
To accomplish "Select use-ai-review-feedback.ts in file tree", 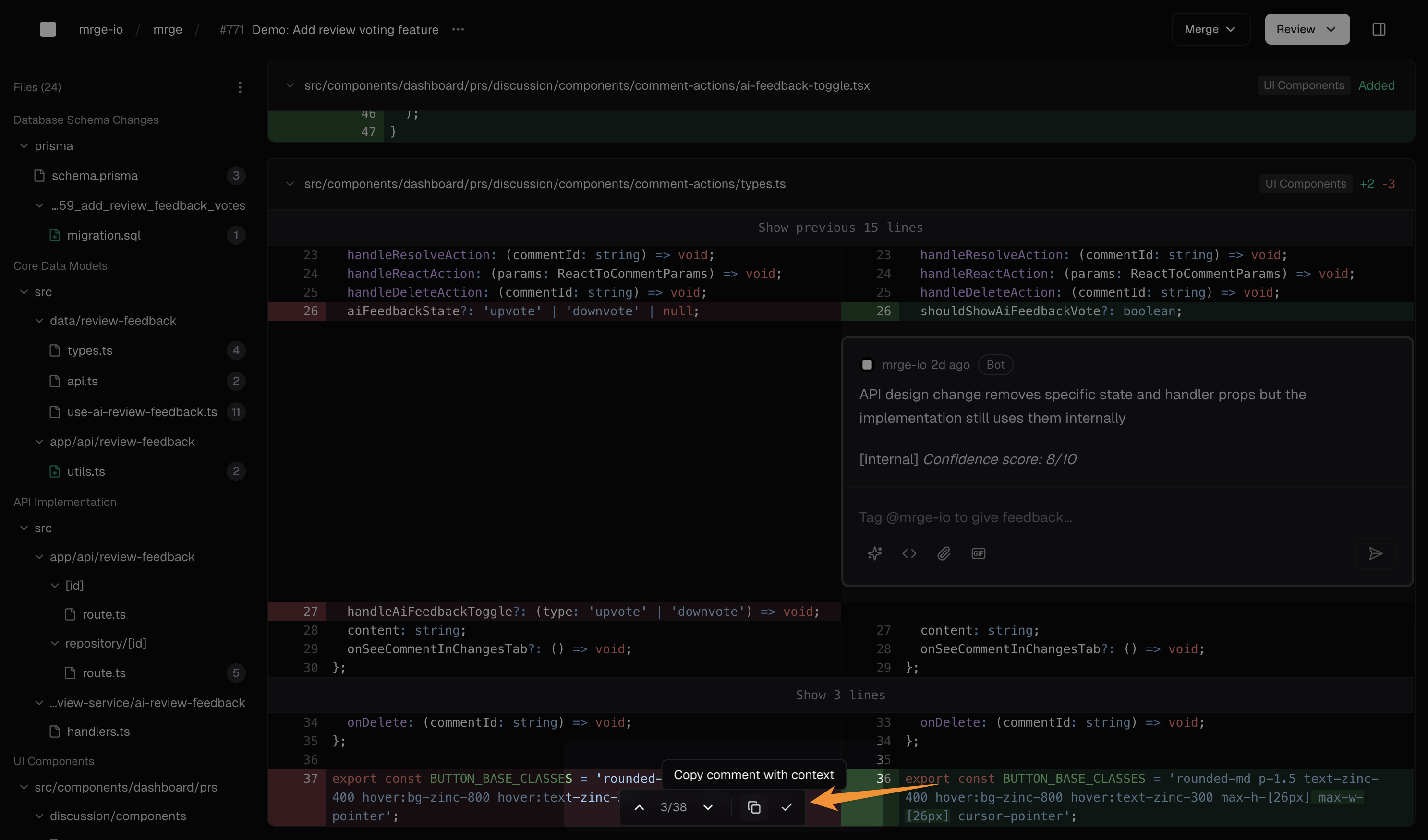I will point(142,412).
